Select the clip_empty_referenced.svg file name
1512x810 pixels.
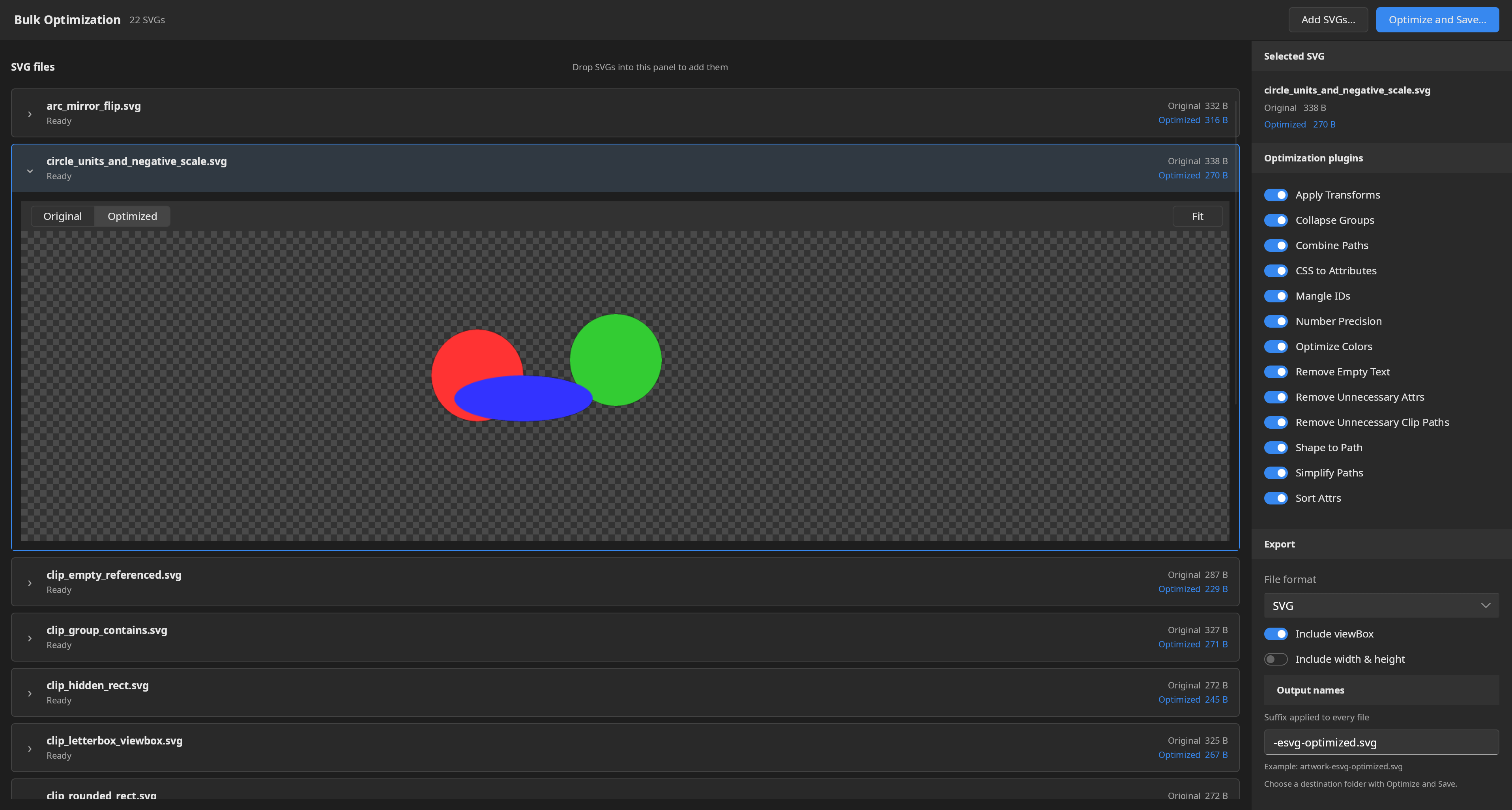(114, 574)
